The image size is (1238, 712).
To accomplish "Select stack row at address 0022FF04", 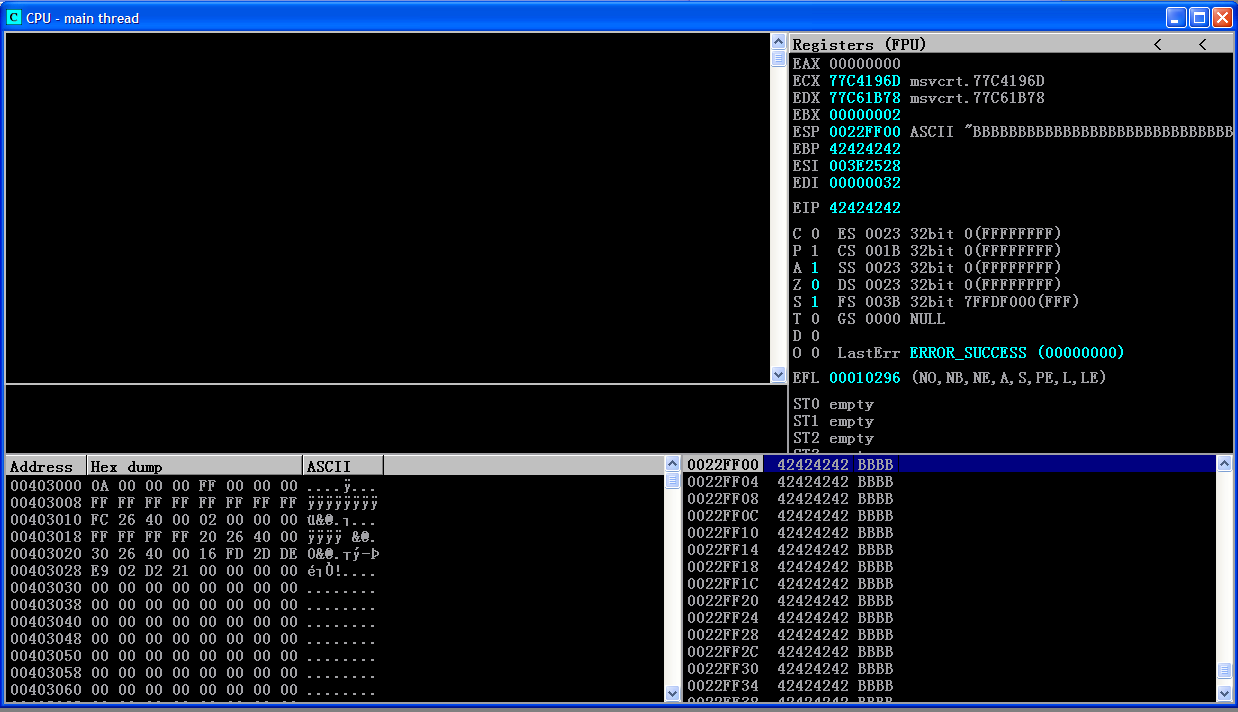I will [790, 482].
